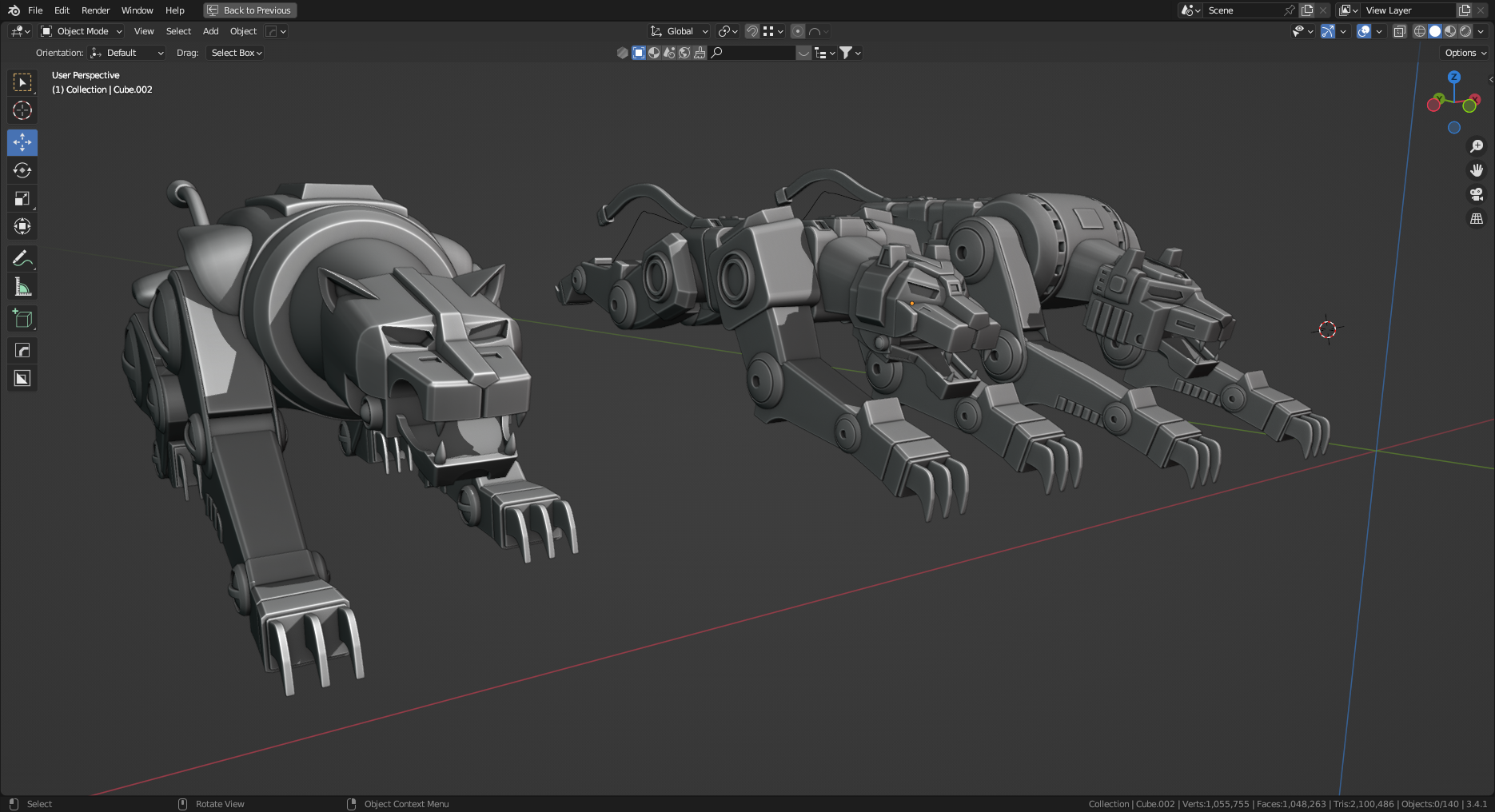The height and width of the screenshot is (812, 1495).
Task: Switch to wireframe viewport shading
Action: tap(1420, 31)
